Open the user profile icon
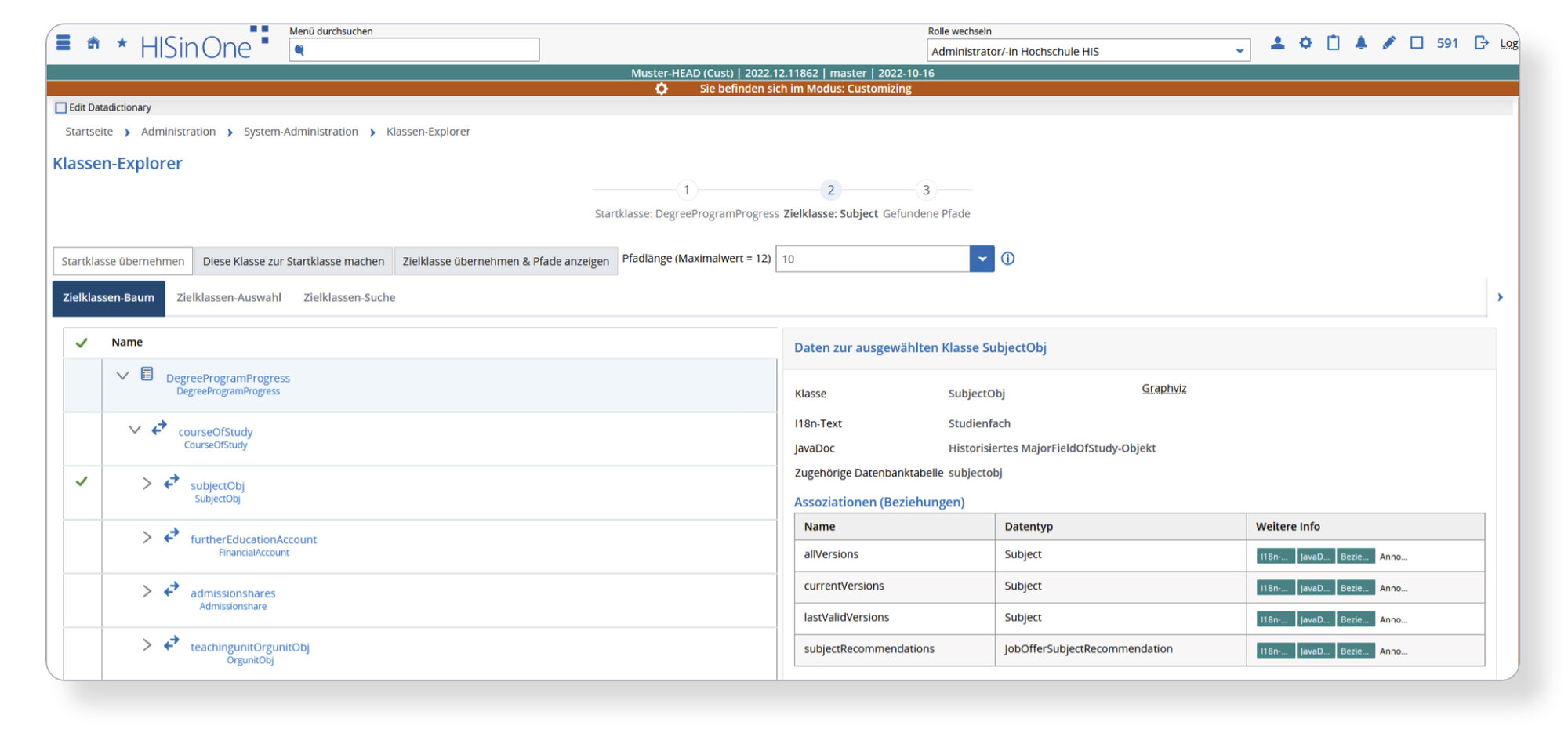The height and width of the screenshot is (733, 1568). [x=1277, y=43]
